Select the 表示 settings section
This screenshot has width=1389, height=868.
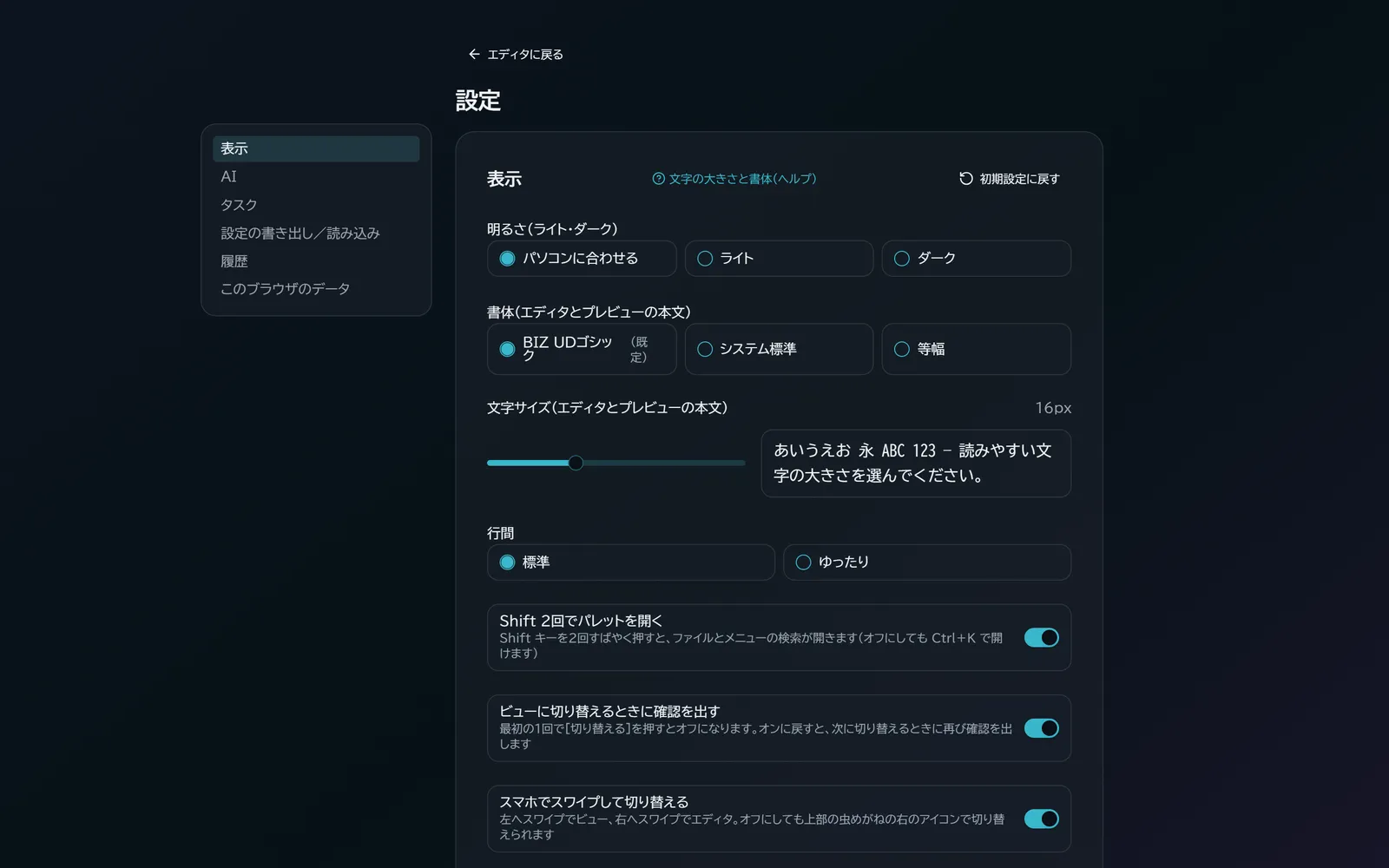click(316, 148)
